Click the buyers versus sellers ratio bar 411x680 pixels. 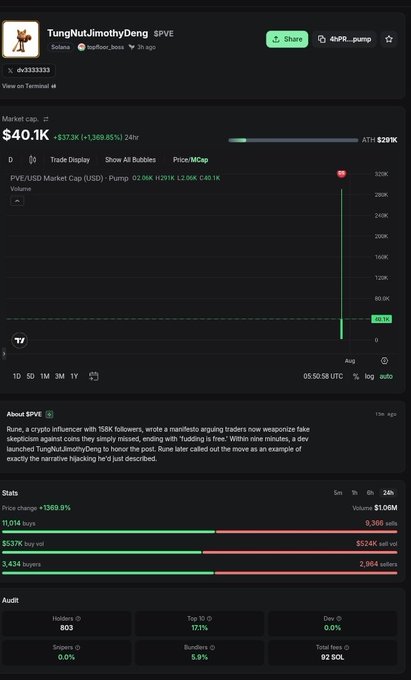199,573
